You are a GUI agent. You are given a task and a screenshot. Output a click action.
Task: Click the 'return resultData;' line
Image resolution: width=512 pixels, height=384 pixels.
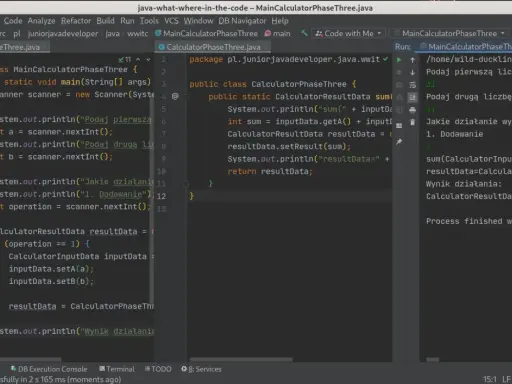point(270,171)
